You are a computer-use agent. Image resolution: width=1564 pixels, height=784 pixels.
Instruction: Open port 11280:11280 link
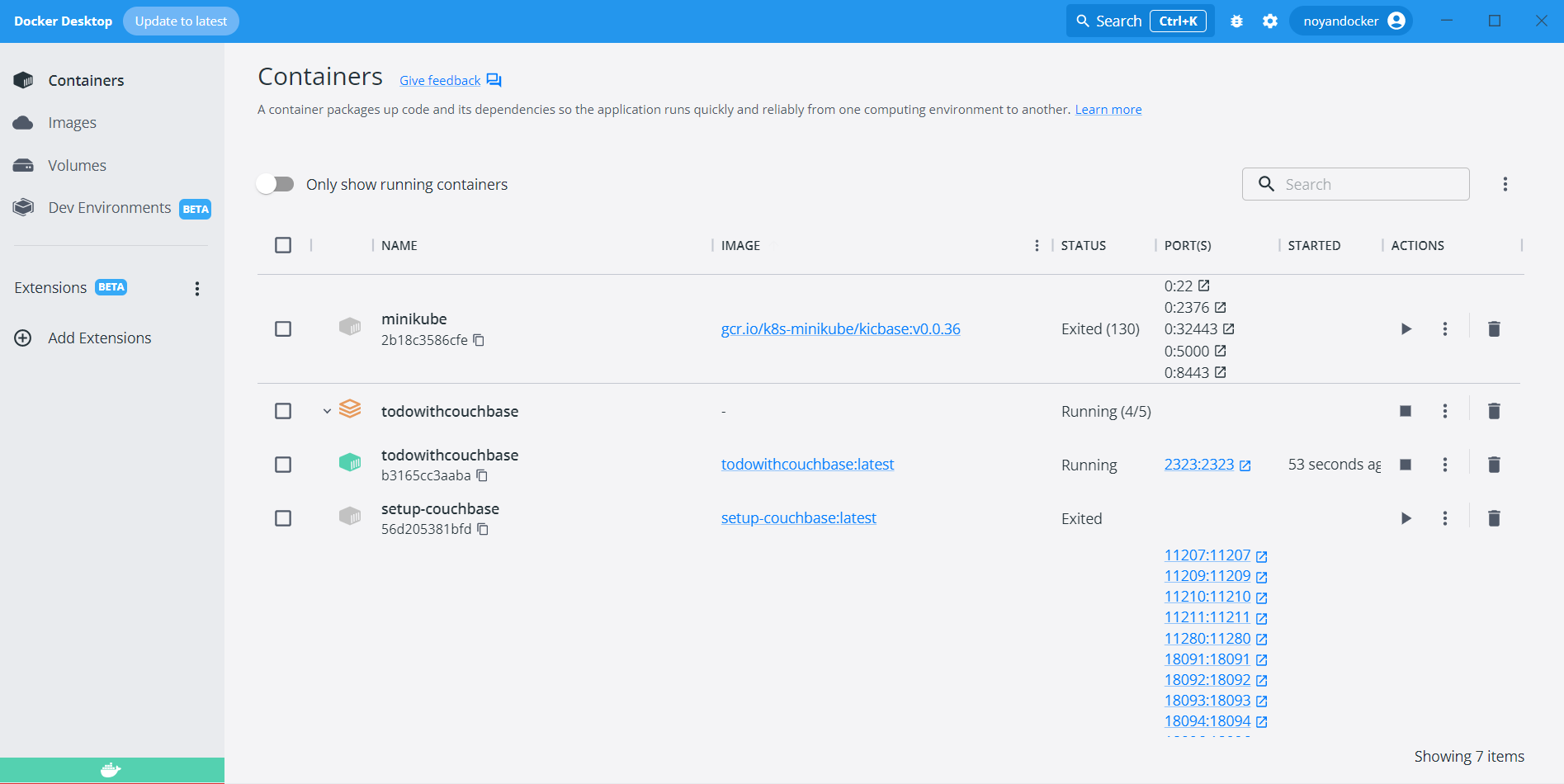(x=1207, y=639)
